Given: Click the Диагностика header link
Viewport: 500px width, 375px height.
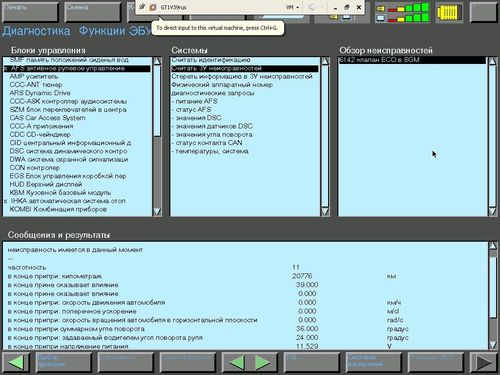Looking at the screenshot, I should pyautogui.click(x=36, y=31).
